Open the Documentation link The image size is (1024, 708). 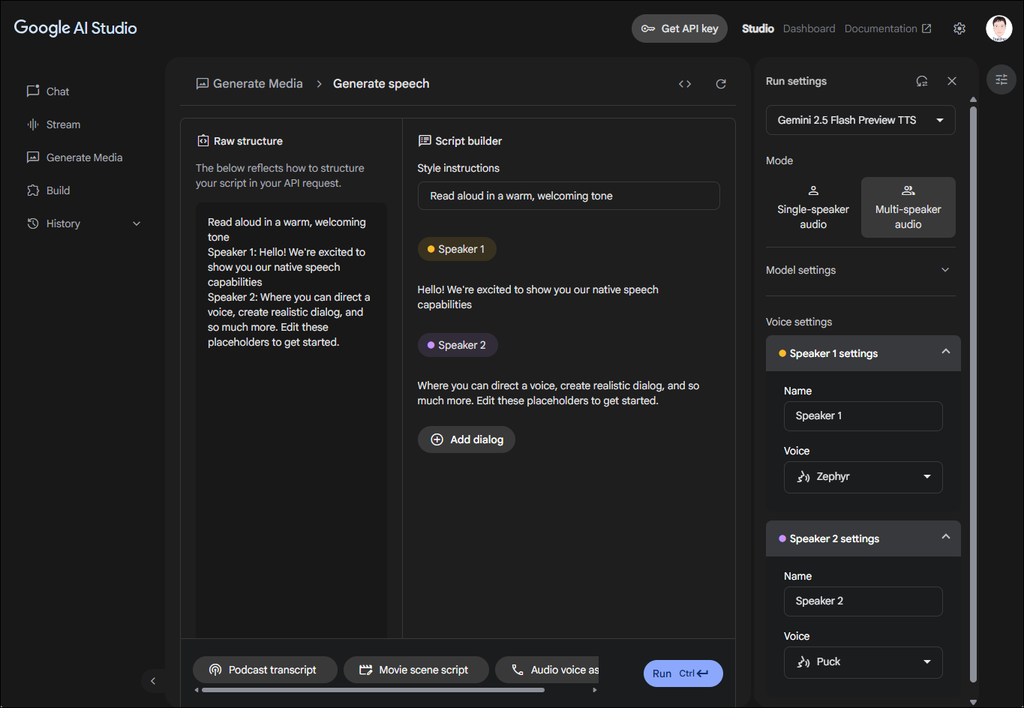point(888,29)
